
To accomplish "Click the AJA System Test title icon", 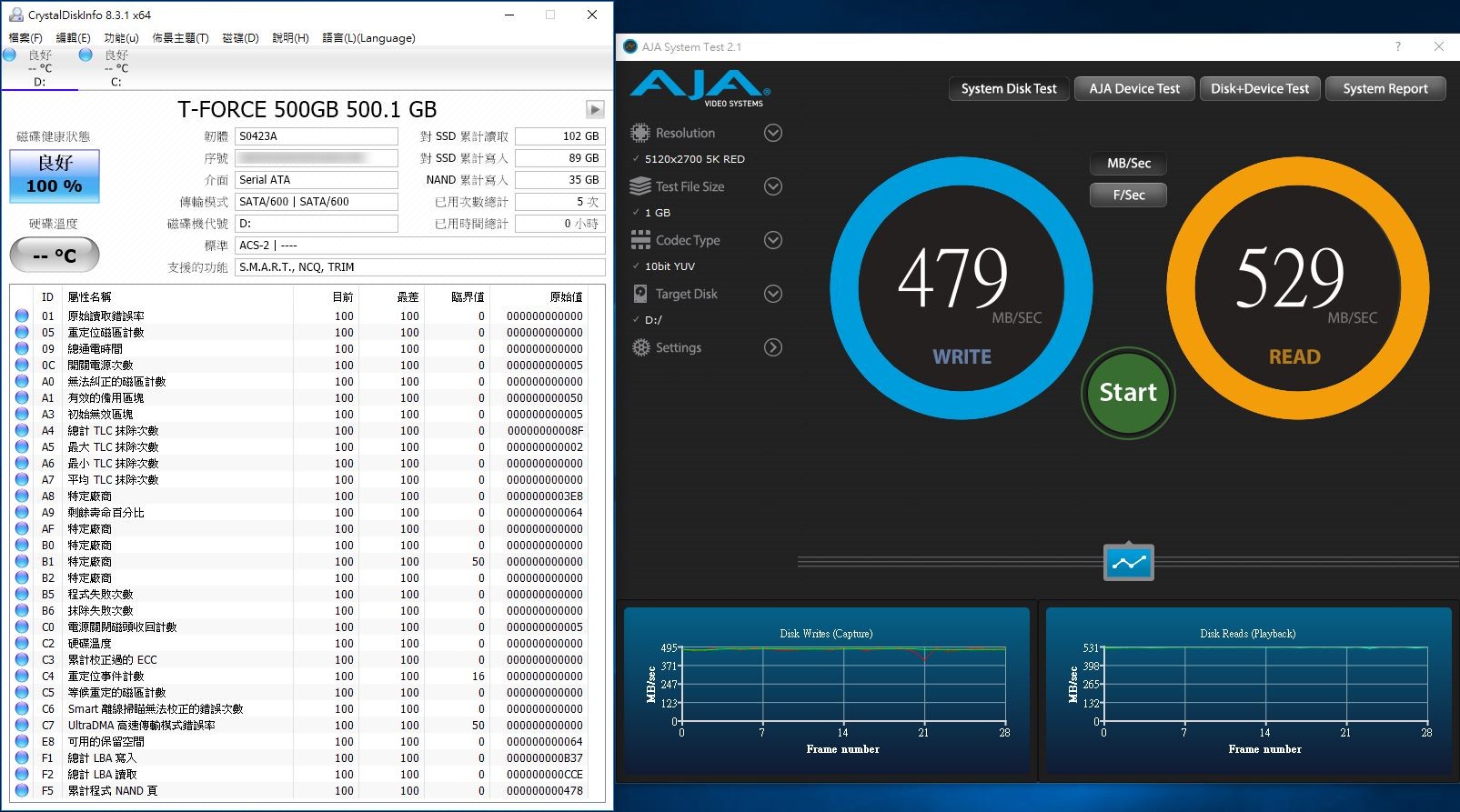I will pos(630,46).
